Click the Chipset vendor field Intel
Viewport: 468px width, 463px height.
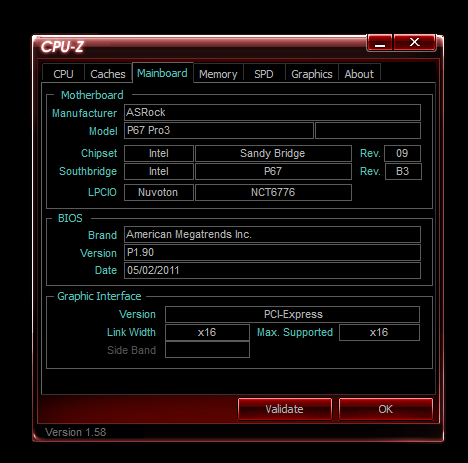click(x=159, y=153)
